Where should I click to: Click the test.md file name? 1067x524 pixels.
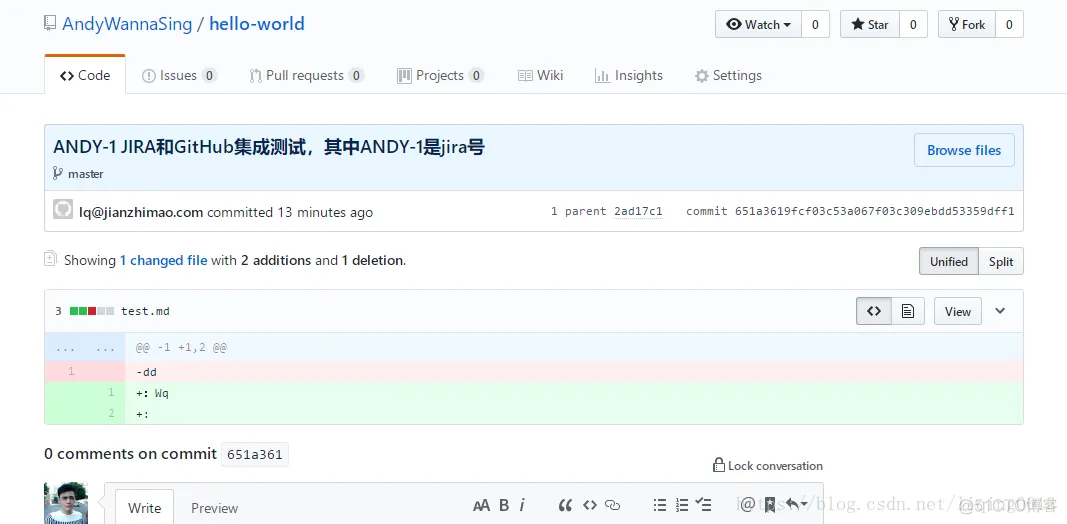pos(145,311)
